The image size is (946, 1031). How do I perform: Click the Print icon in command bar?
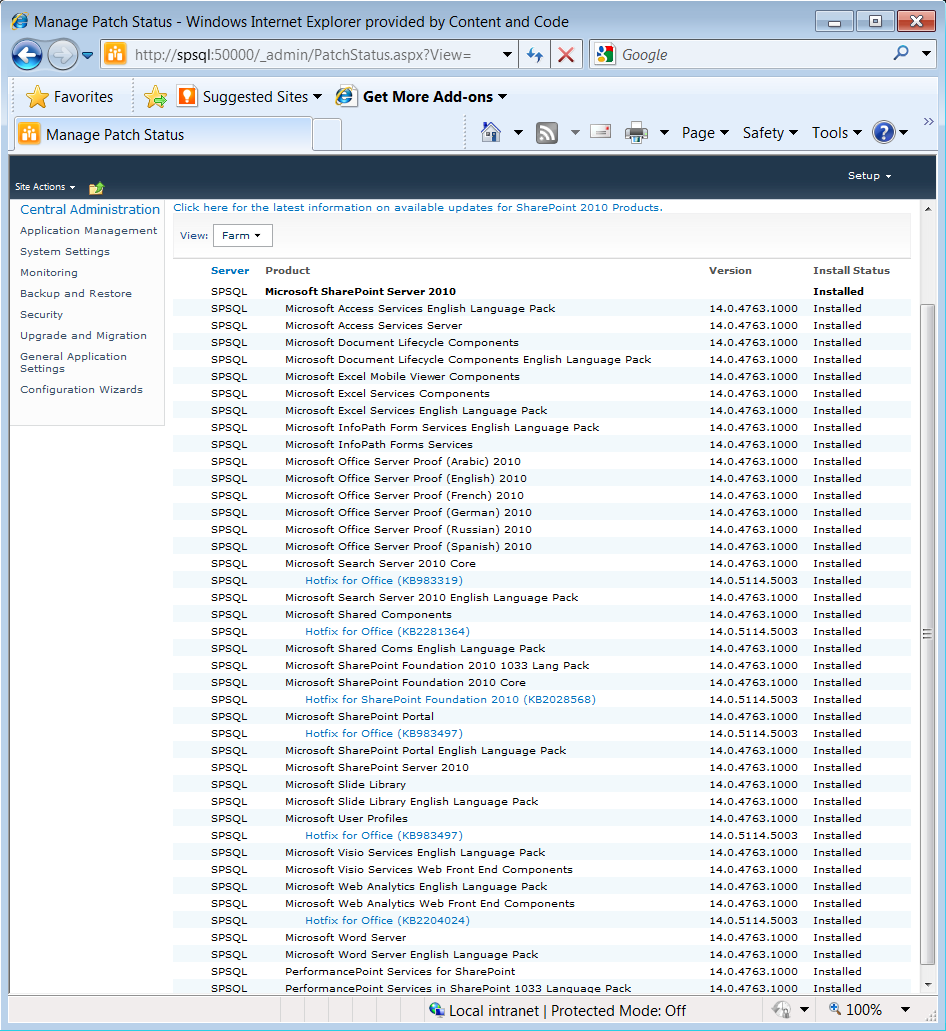pos(636,132)
